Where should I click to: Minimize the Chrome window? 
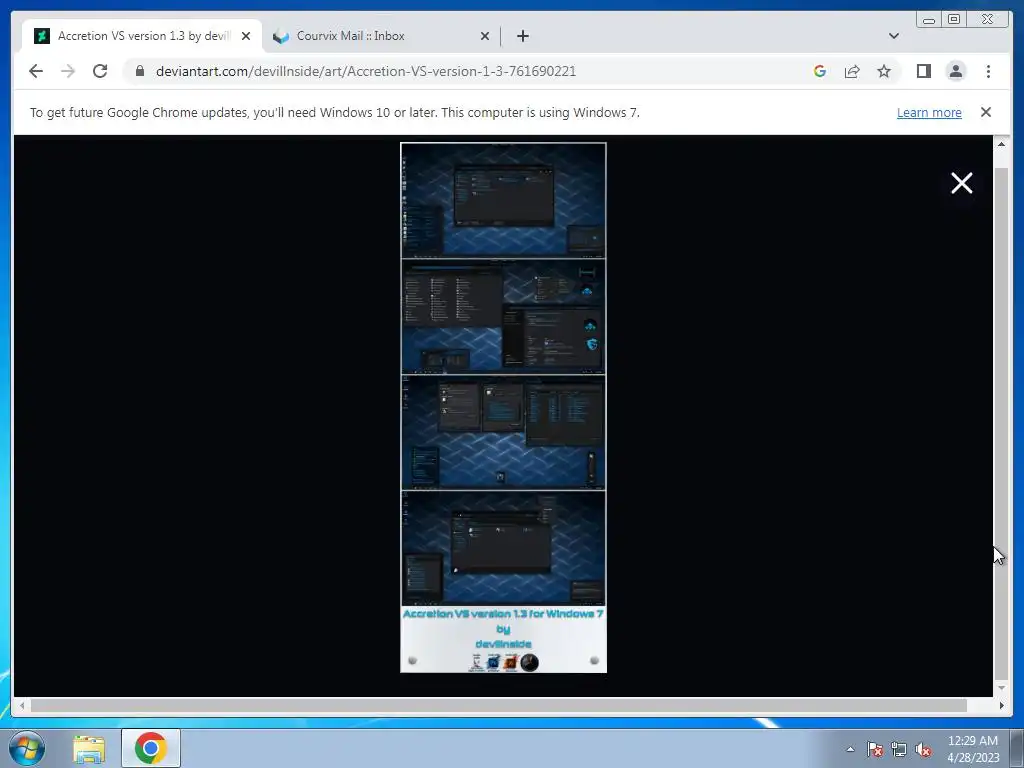click(x=929, y=20)
